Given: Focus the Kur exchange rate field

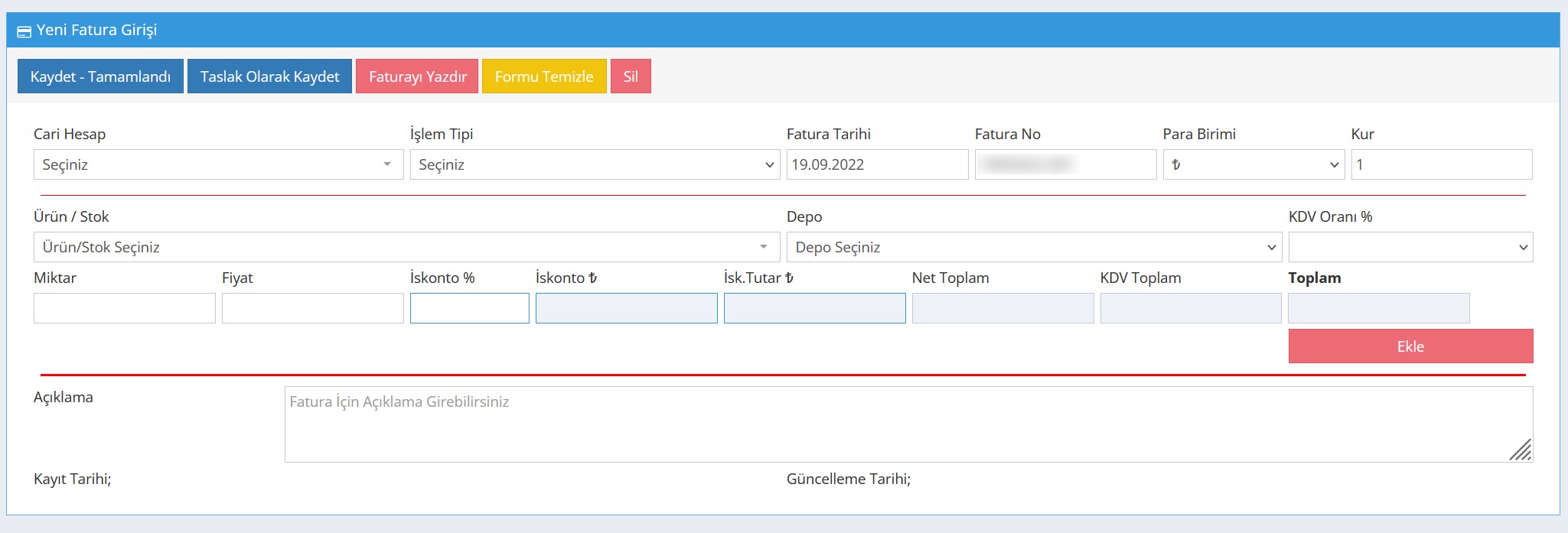Looking at the screenshot, I should 1441,164.
